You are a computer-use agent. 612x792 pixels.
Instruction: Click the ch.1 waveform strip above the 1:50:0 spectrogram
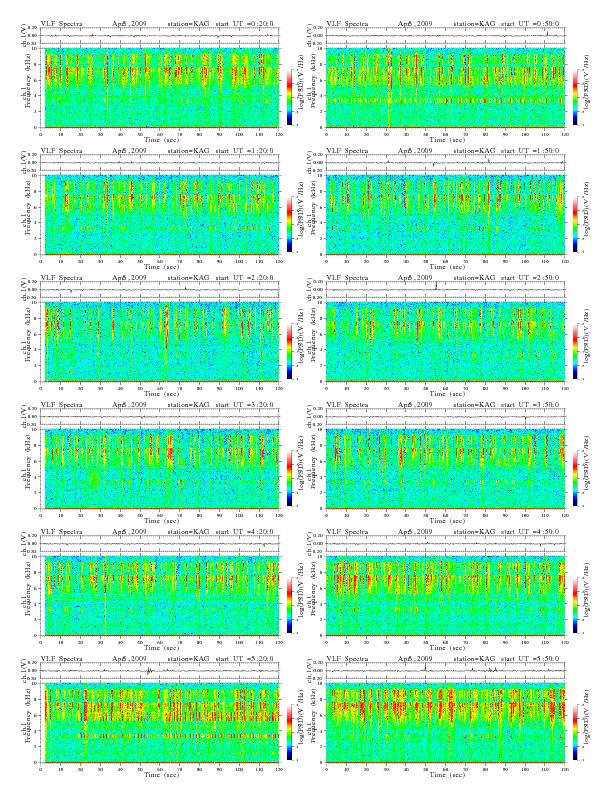(446, 163)
